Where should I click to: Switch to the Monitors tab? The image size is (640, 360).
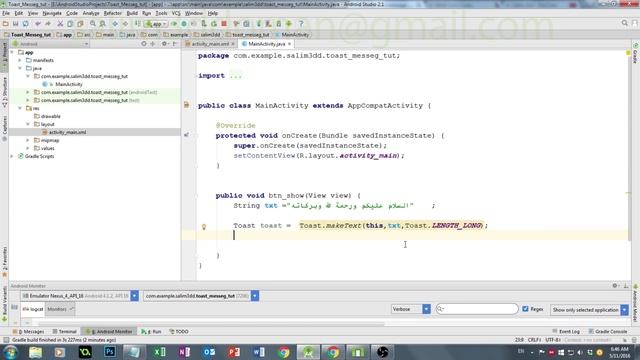59,309
